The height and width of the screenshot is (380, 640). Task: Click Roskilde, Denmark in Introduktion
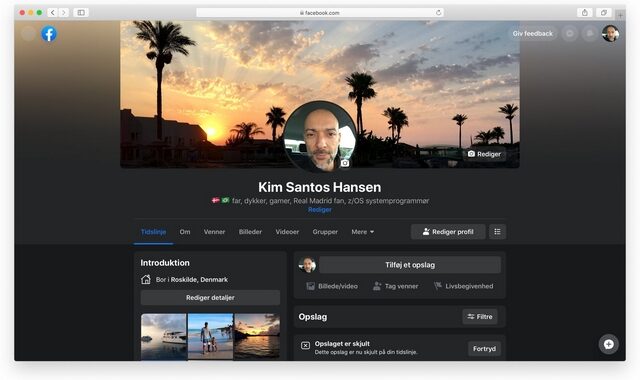199,280
